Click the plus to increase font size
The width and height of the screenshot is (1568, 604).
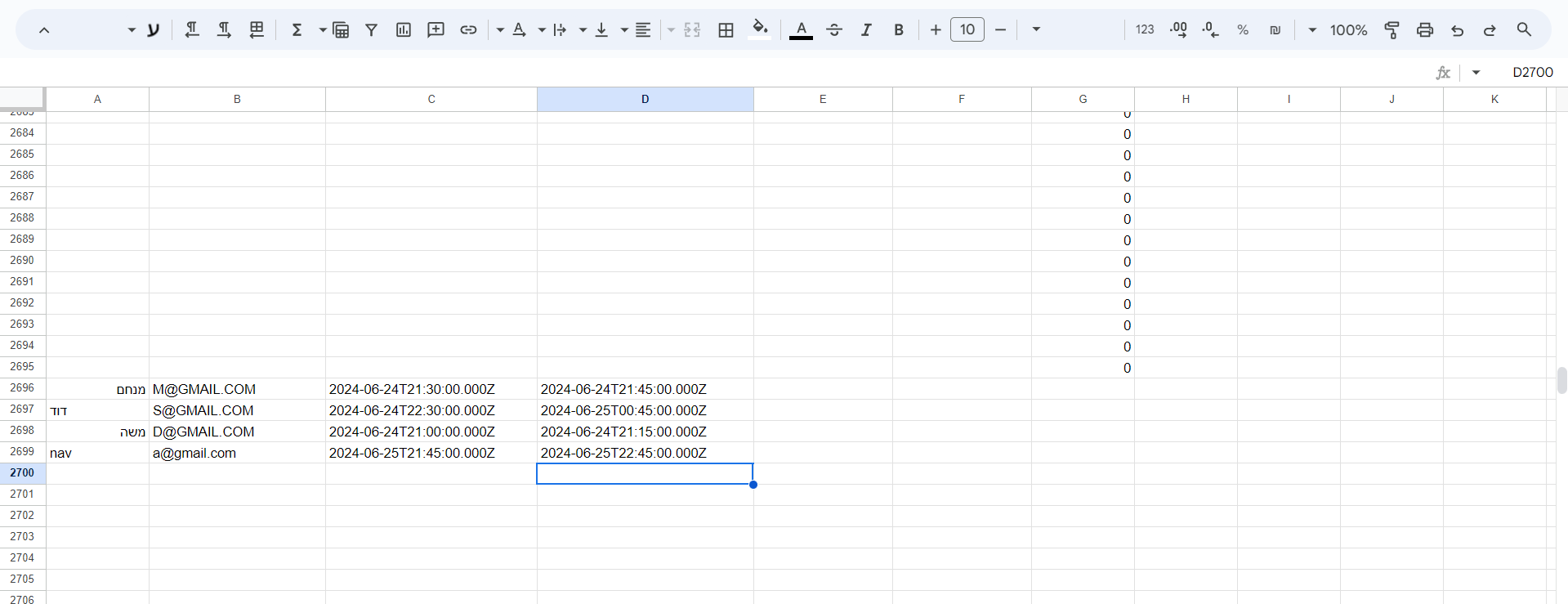tap(936, 29)
